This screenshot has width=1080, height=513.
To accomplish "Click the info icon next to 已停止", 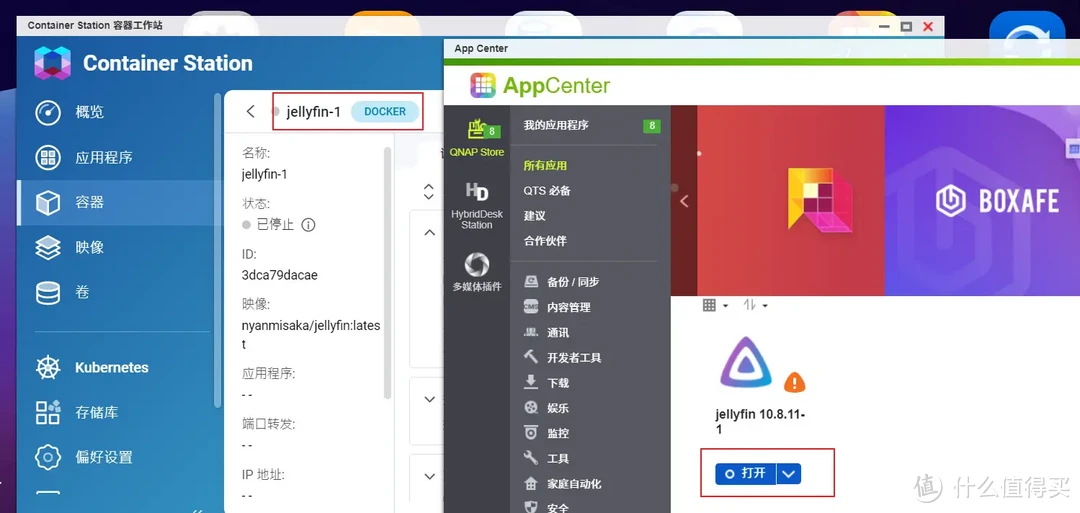I will 308,224.
